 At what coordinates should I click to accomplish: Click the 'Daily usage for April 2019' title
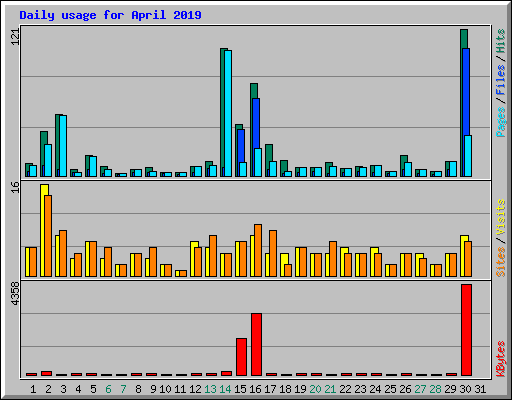[110, 15]
